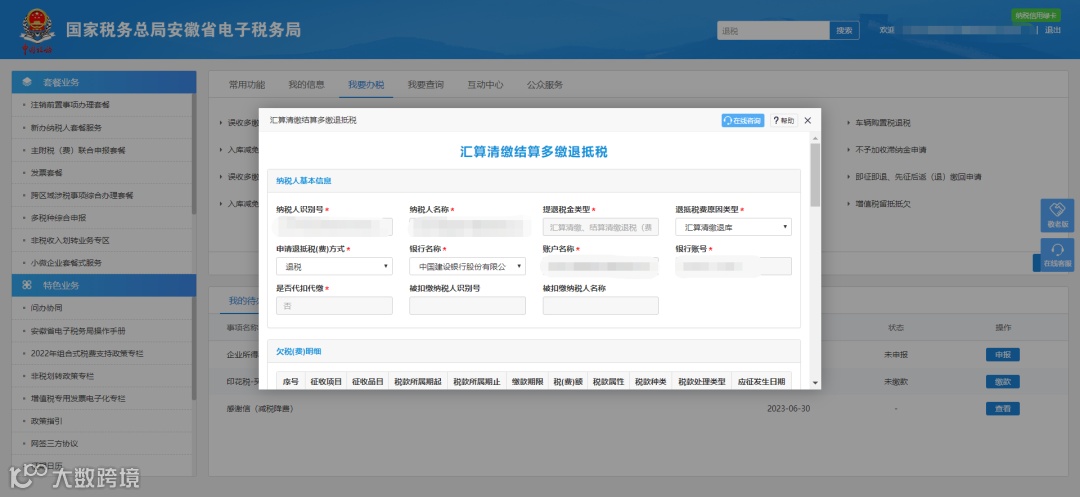Click the 被扣缴纳税人名称 input field

(x=601, y=306)
